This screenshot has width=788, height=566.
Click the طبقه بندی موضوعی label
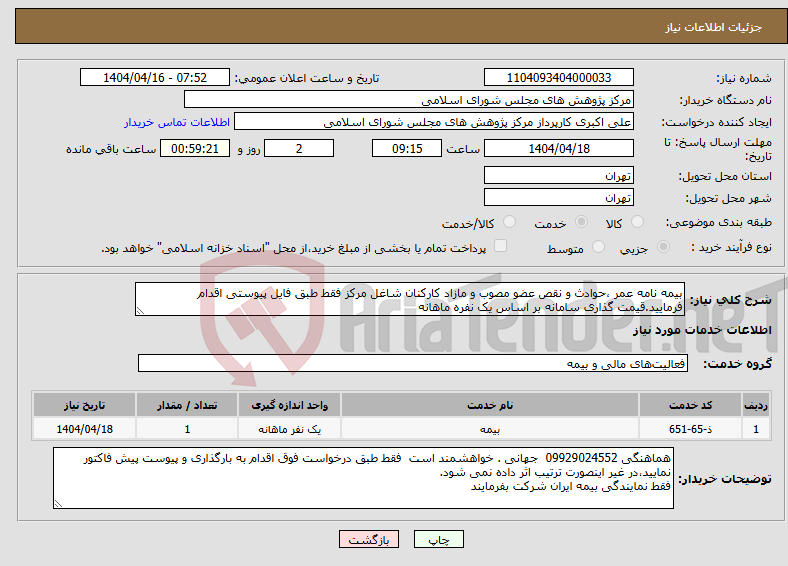(719, 222)
